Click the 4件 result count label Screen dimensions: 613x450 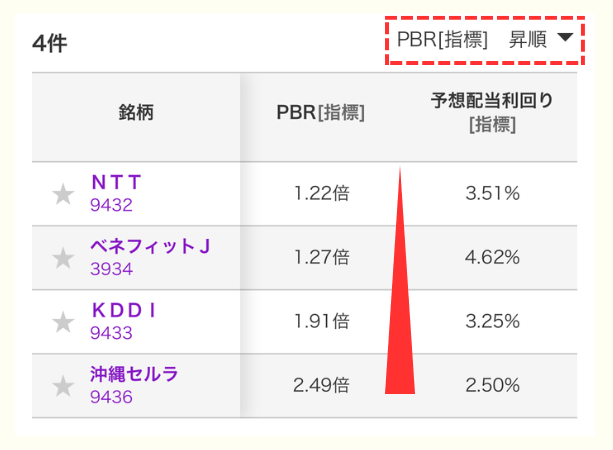click(x=49, y=44)
